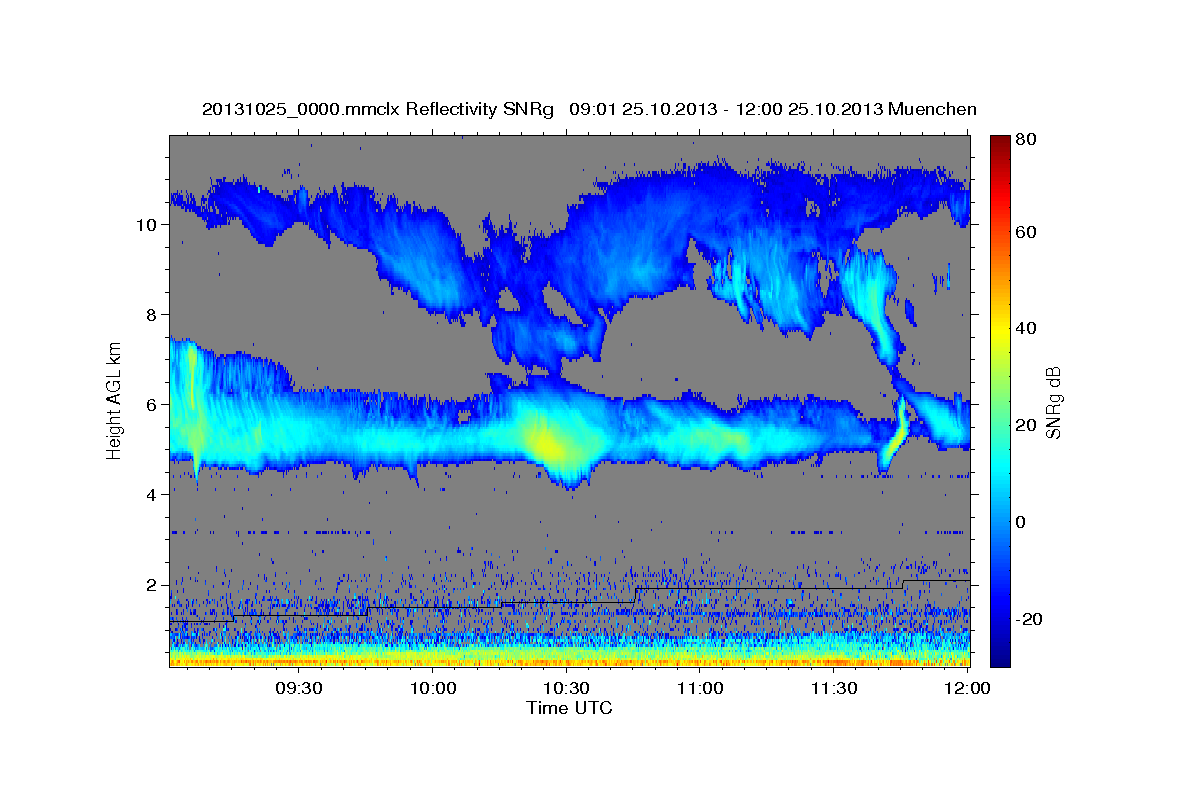Click the height tick label 2

(150, 585)
